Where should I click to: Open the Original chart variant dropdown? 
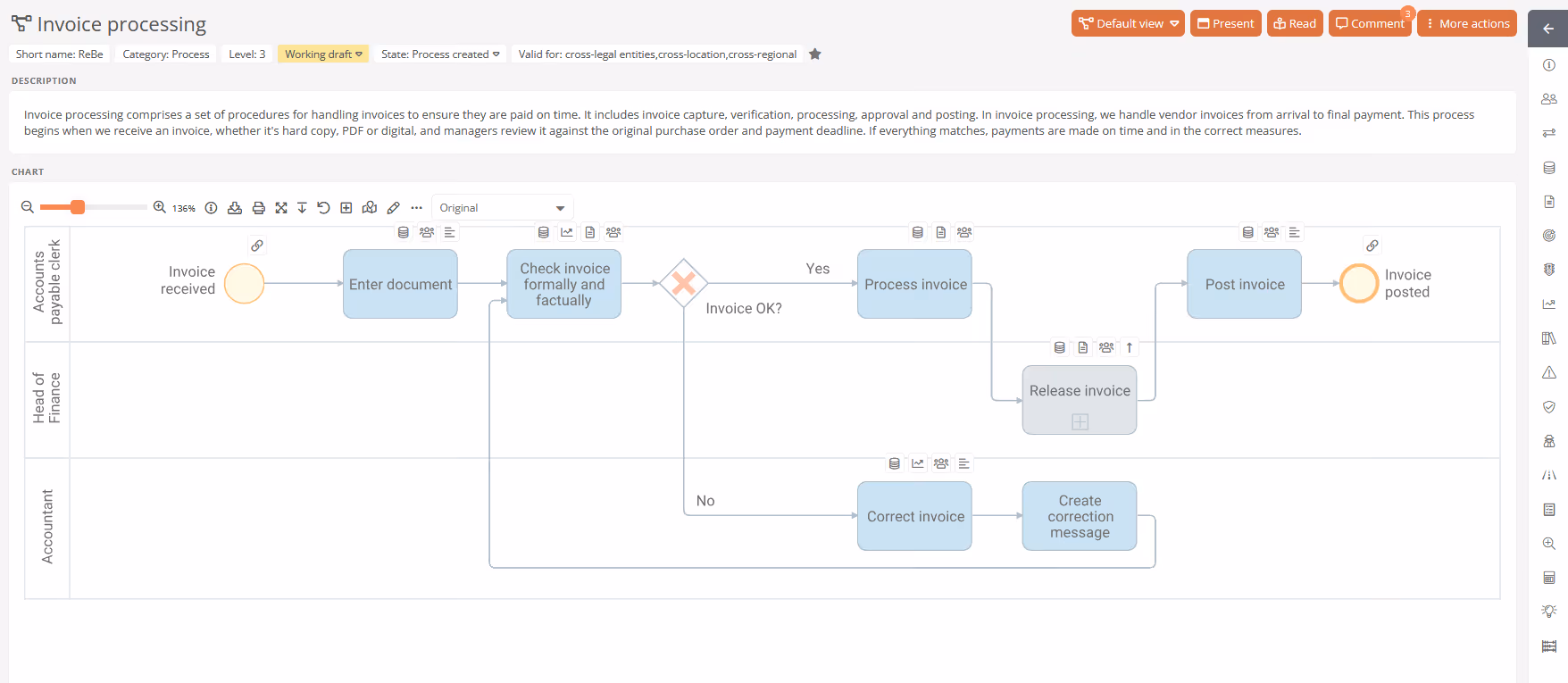point(502,208)
